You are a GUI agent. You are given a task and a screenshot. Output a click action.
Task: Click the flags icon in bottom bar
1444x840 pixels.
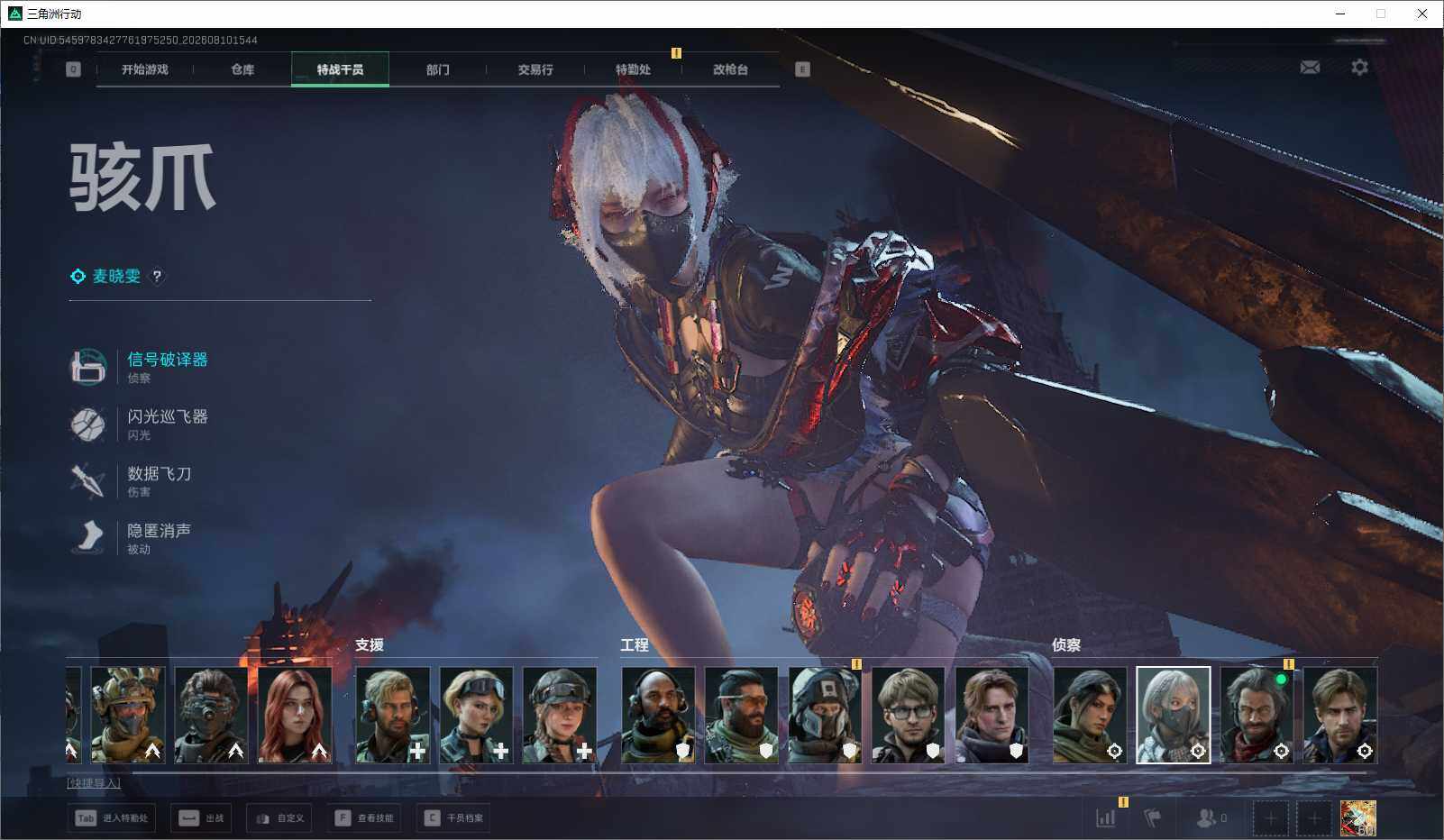(1152, 817)
